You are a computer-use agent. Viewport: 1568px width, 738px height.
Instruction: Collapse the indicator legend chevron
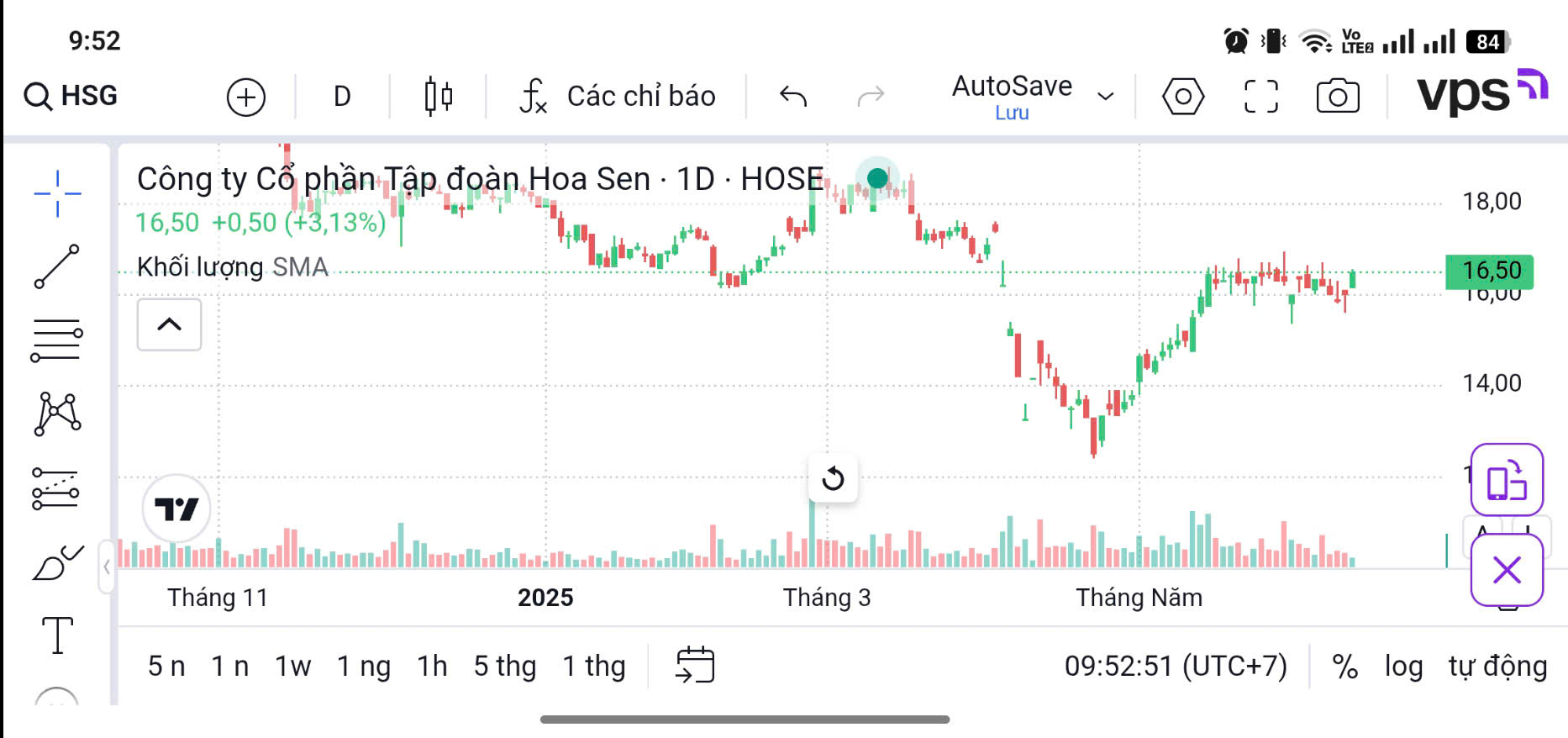(x=169, y=324)
